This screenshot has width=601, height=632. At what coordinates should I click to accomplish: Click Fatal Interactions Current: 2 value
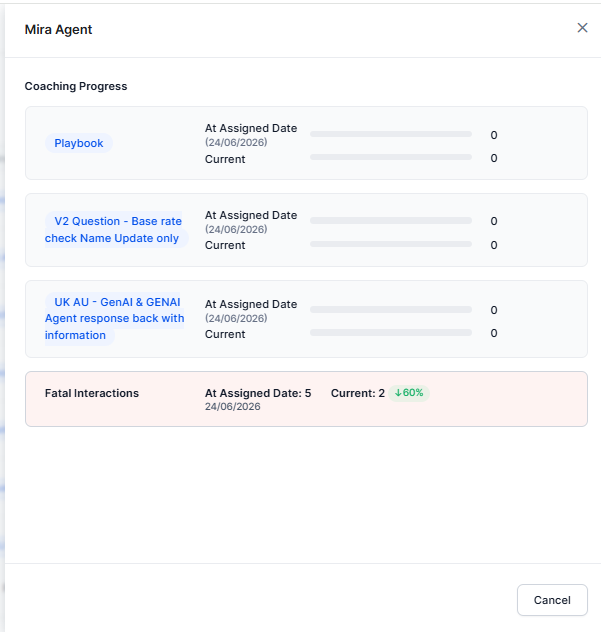tap(358, 393)
